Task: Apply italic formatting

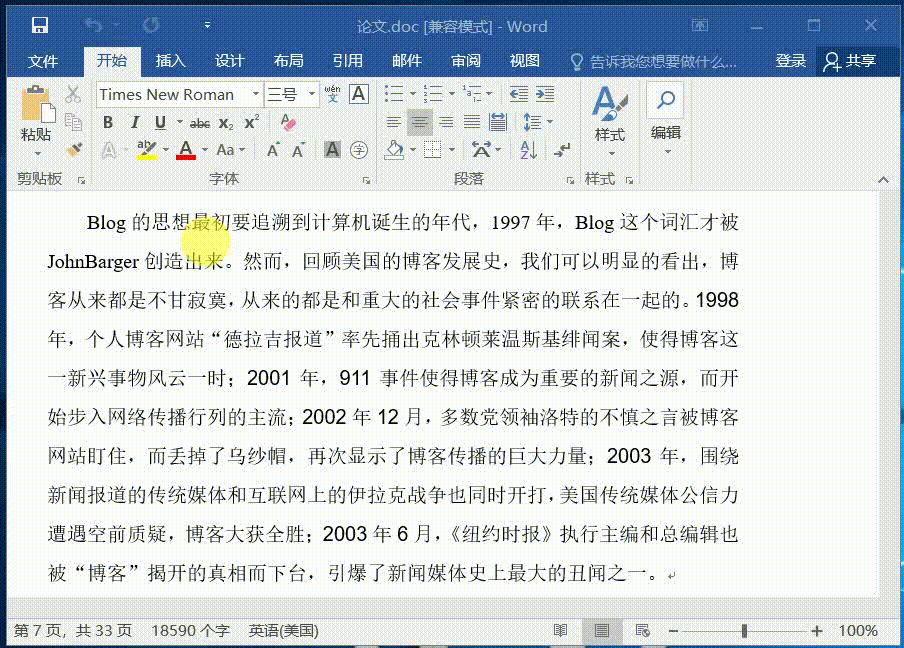Action: tap(136, 121)
